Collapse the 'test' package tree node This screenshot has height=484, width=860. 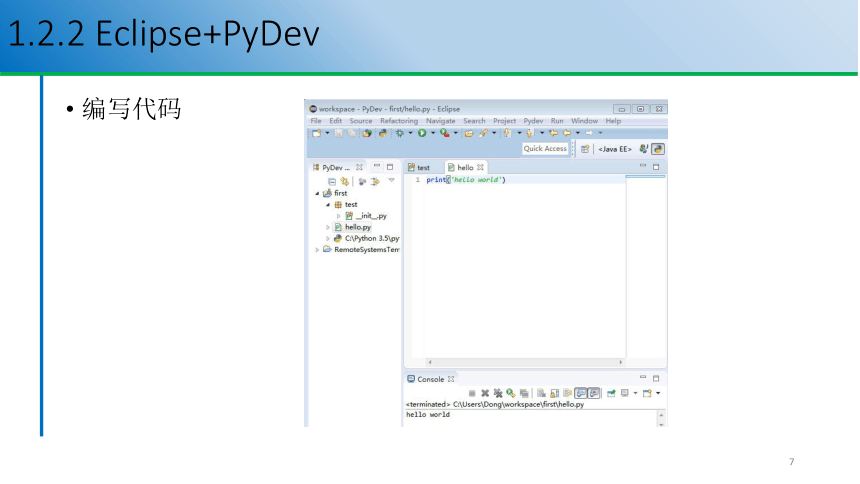(328, 205)
